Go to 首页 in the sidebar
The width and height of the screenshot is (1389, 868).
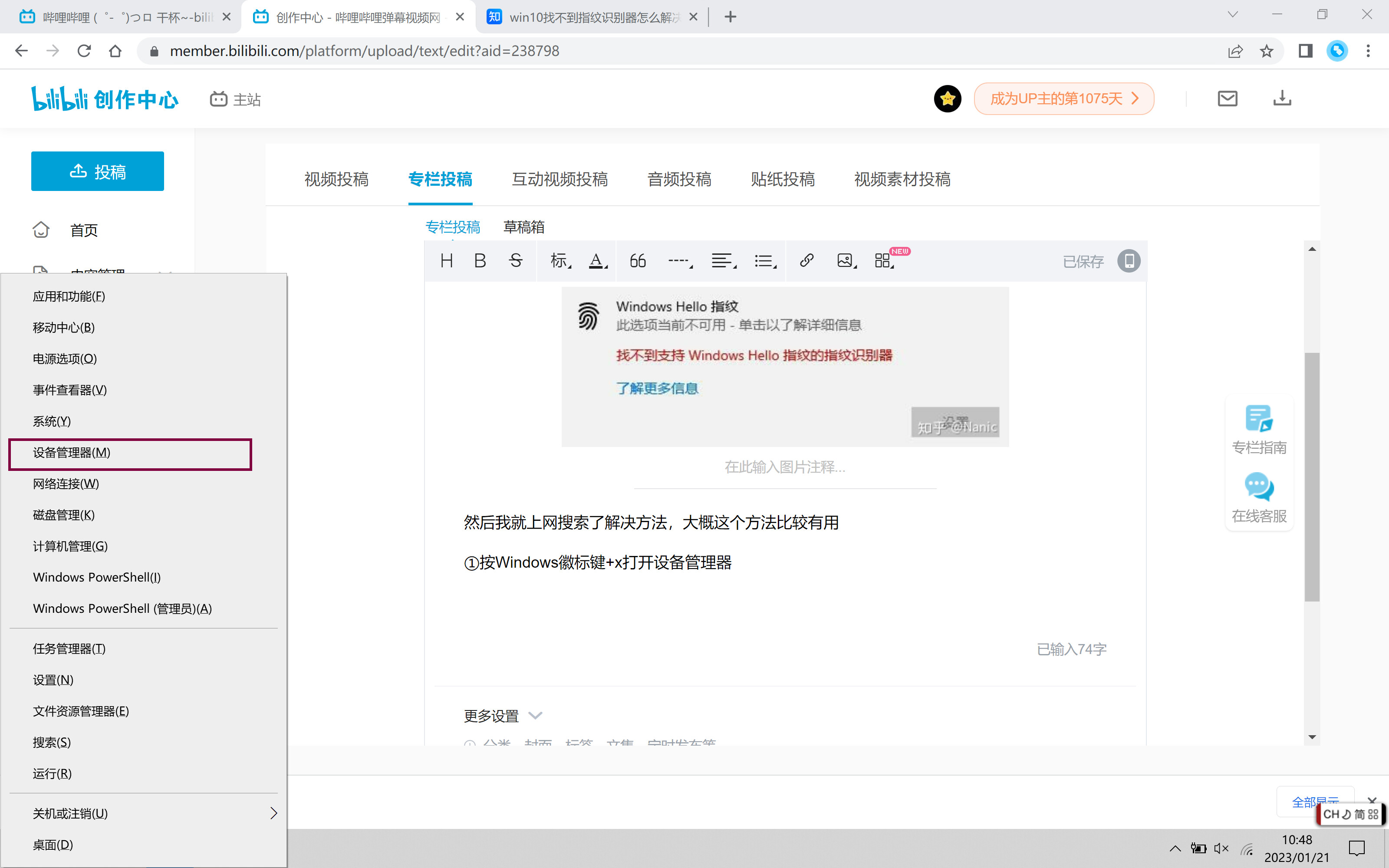pyautogui.click(x=84, y=230)
